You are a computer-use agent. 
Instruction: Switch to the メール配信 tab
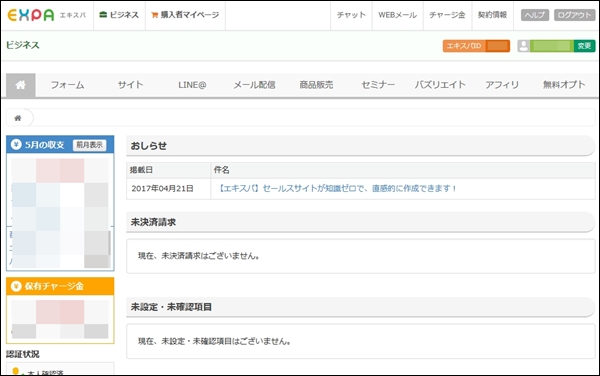[254, 85]
